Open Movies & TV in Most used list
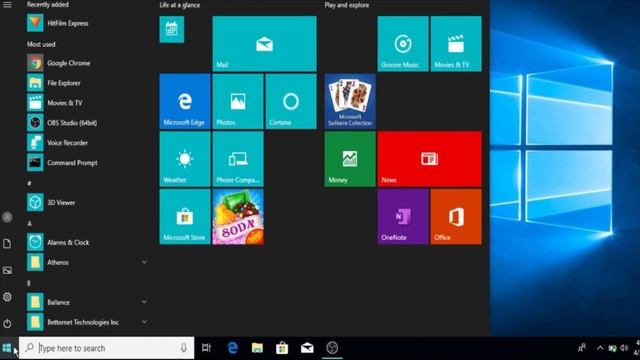 pyautogui.click(x=87, y=103)
